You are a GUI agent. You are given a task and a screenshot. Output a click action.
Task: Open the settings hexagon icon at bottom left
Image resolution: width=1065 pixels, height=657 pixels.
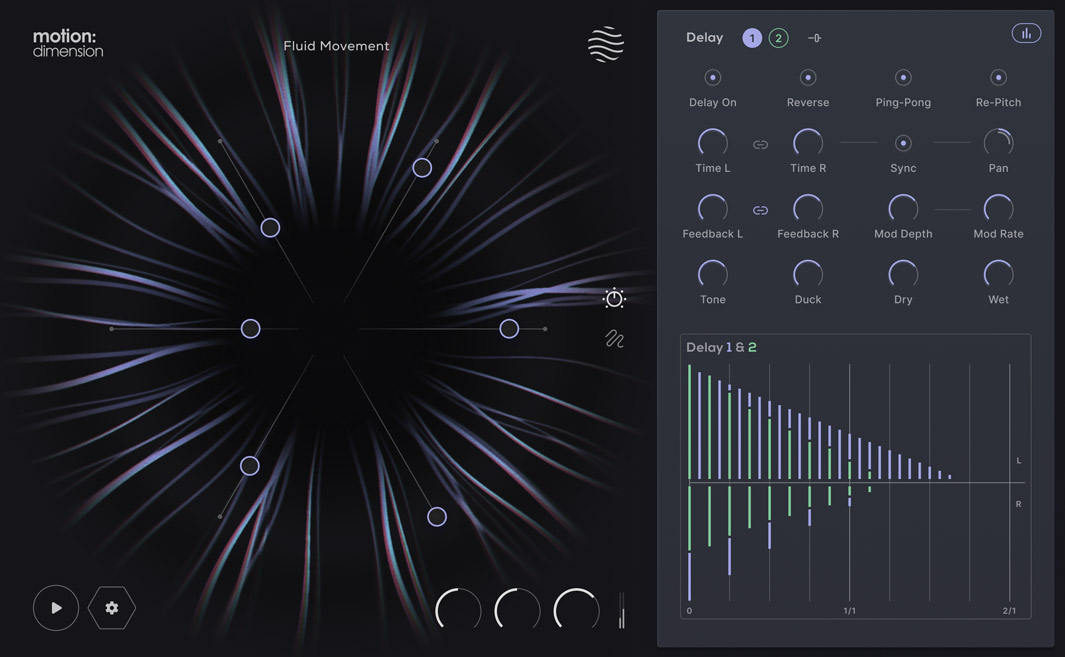pyautogui.click(x=112, y=607)
